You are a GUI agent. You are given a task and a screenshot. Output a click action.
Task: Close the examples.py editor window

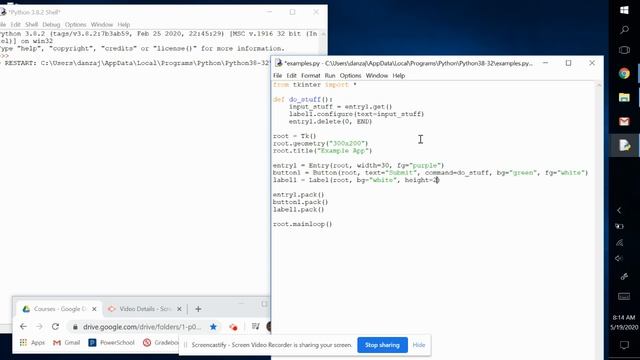[592, 63]
